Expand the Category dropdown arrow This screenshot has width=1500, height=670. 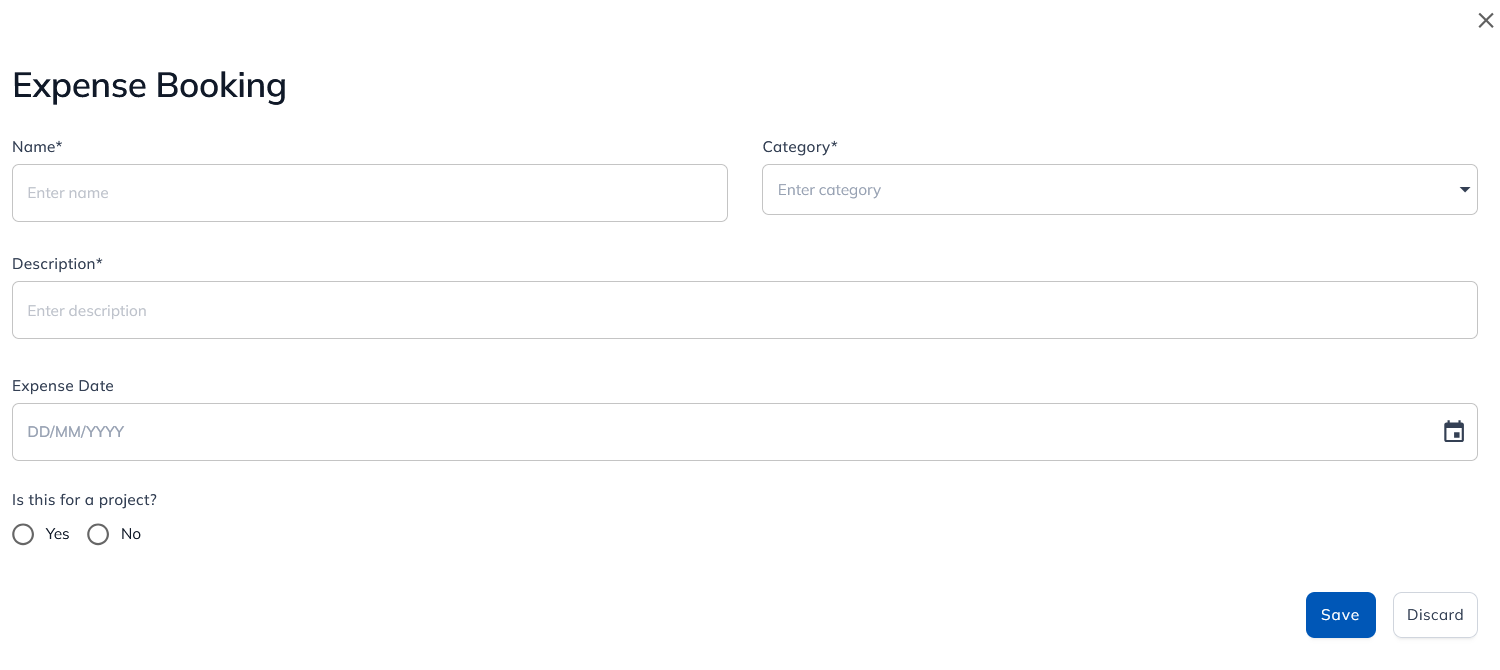point(1465,190)
